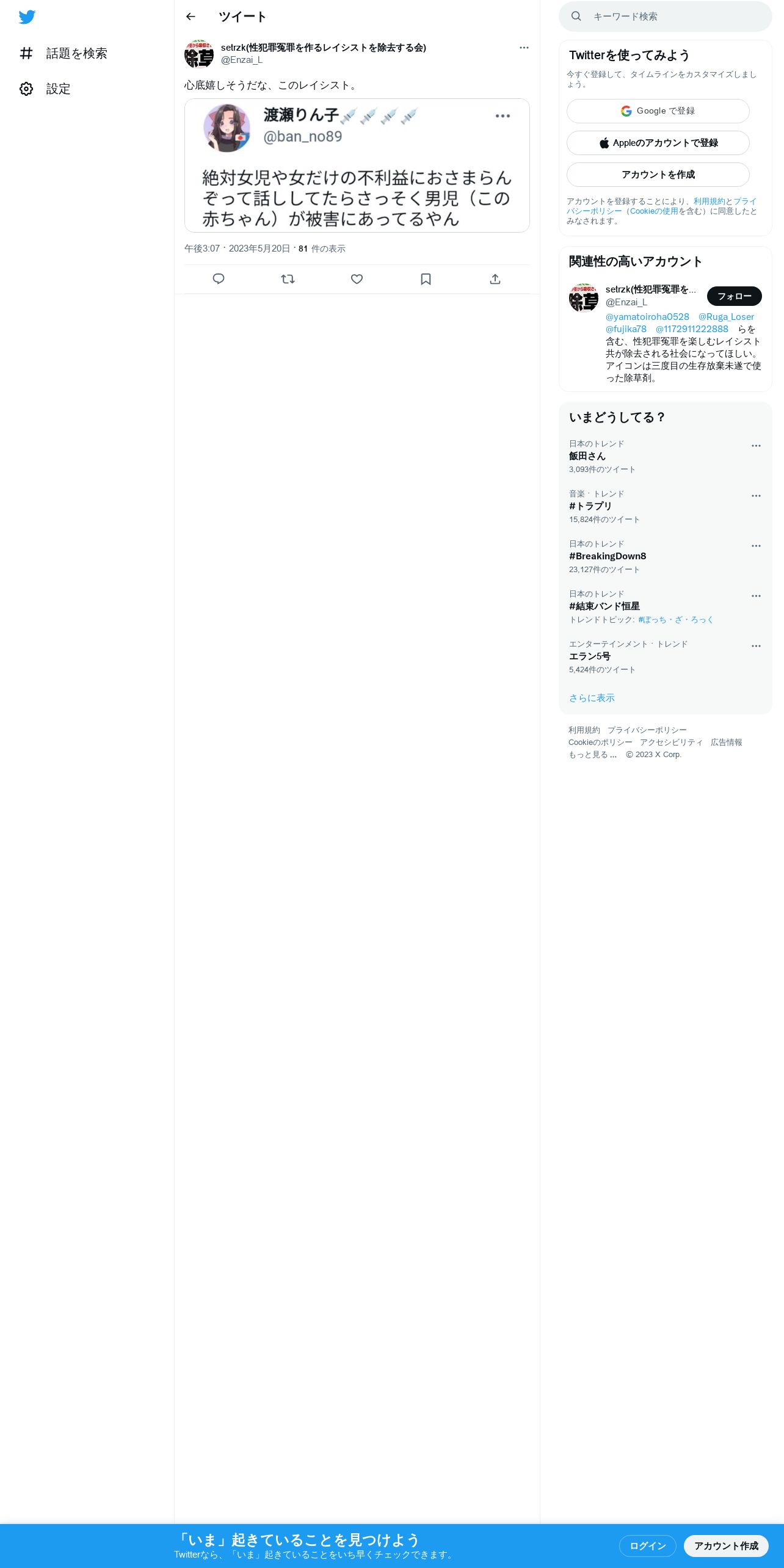Select the #トラプリ trending topic
Image resolution: width=784 pixels, height=1568 pixels.
coord(590,506)
